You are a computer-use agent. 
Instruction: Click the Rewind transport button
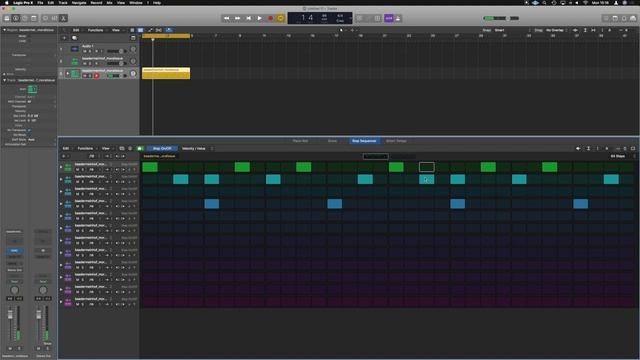(x=227, y=18)
